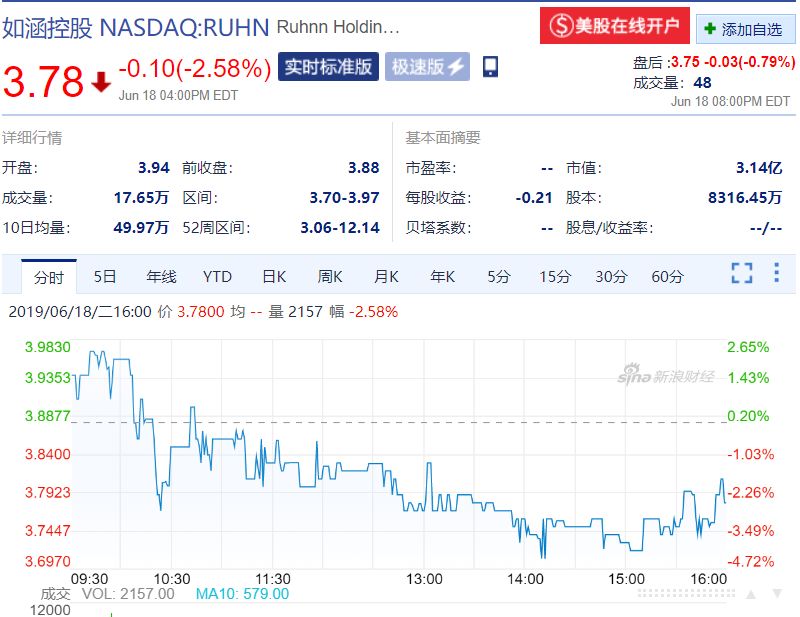Open the 日K candlestick tab
Screen dimensions: 800x617
(274, 277)
